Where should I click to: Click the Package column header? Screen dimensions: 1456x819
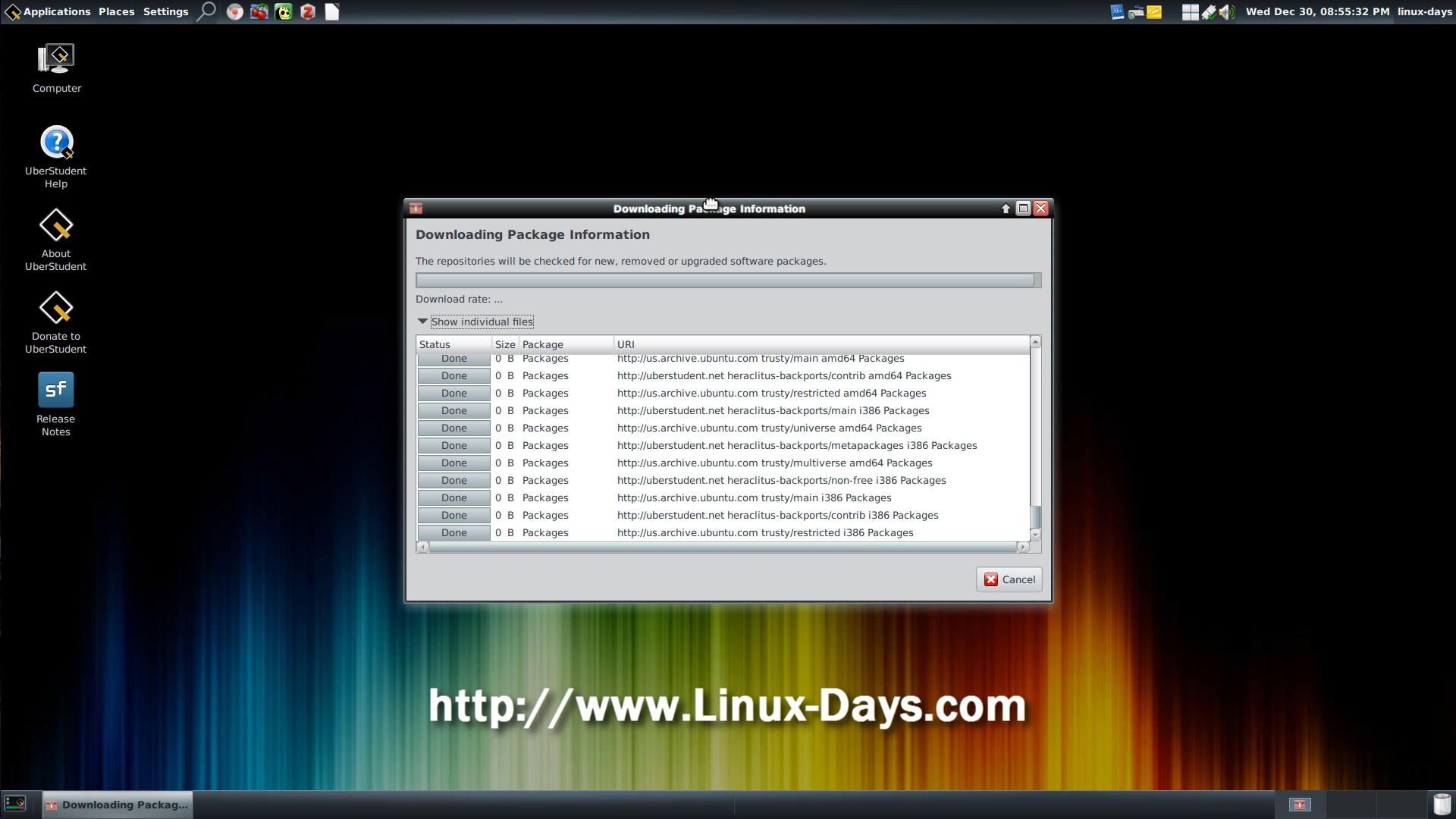[566, 344]
